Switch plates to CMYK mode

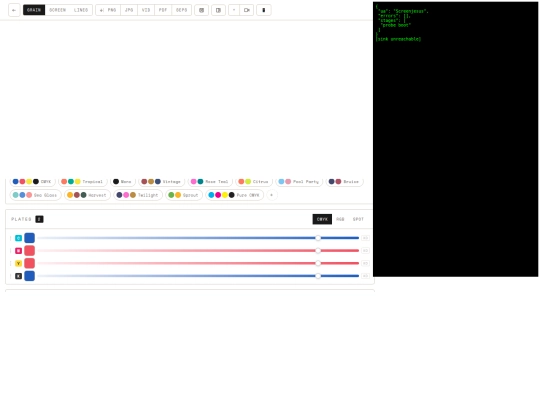(322, 219)
